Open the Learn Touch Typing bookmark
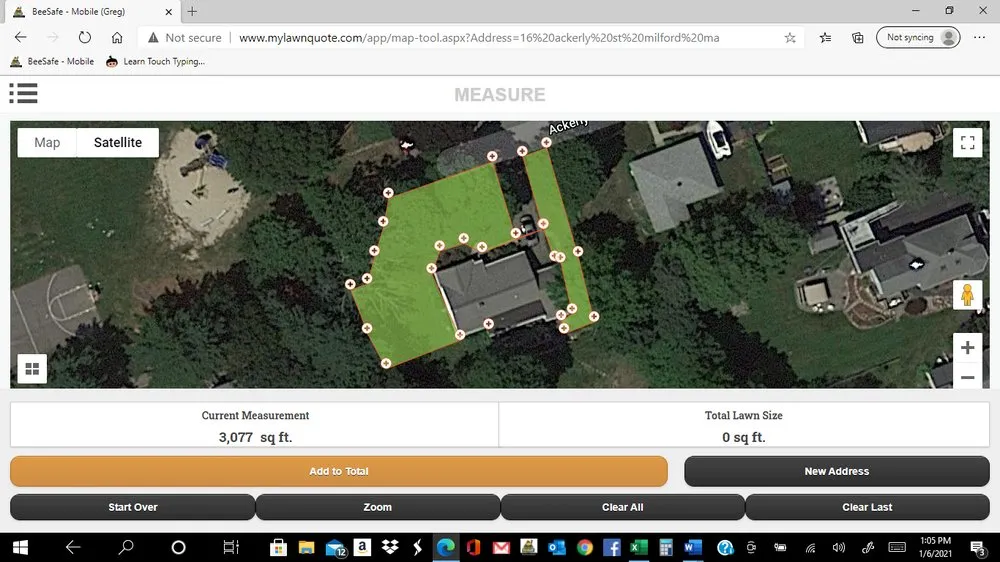This screenshot has width=1000, height=562. tap(155, 61)
